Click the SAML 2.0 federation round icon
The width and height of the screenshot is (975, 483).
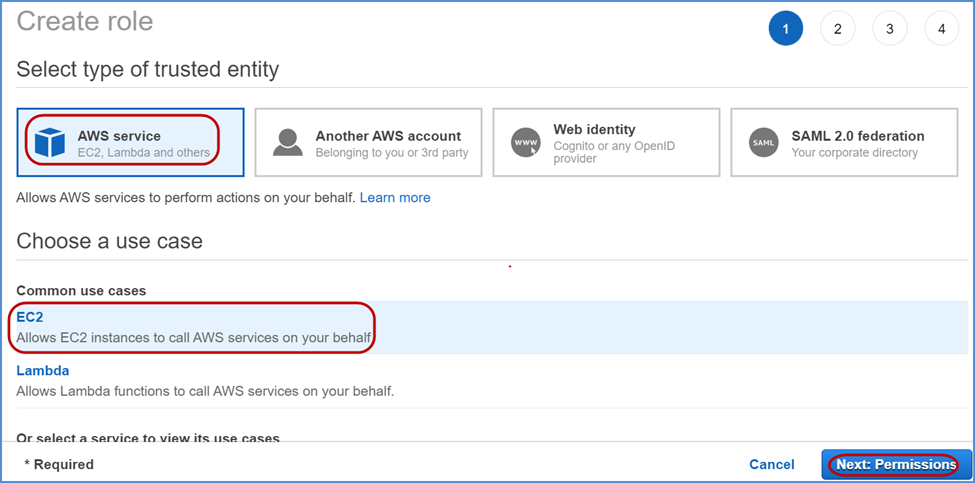coord(764,142)
